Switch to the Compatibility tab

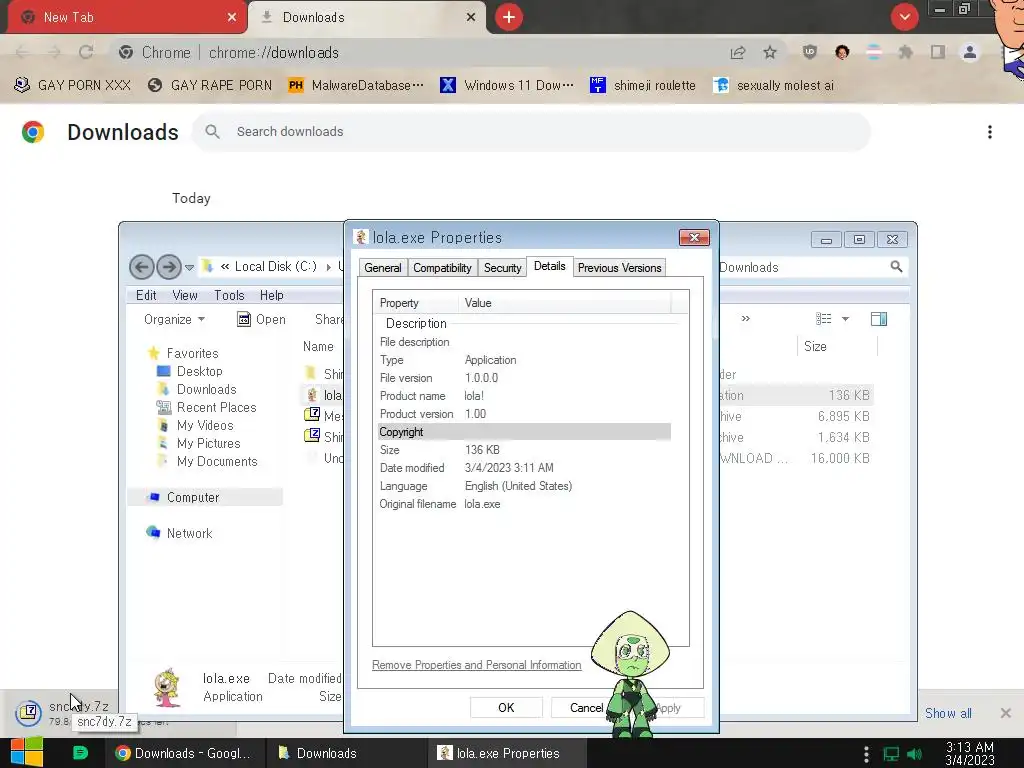click(x=442, y=268)
